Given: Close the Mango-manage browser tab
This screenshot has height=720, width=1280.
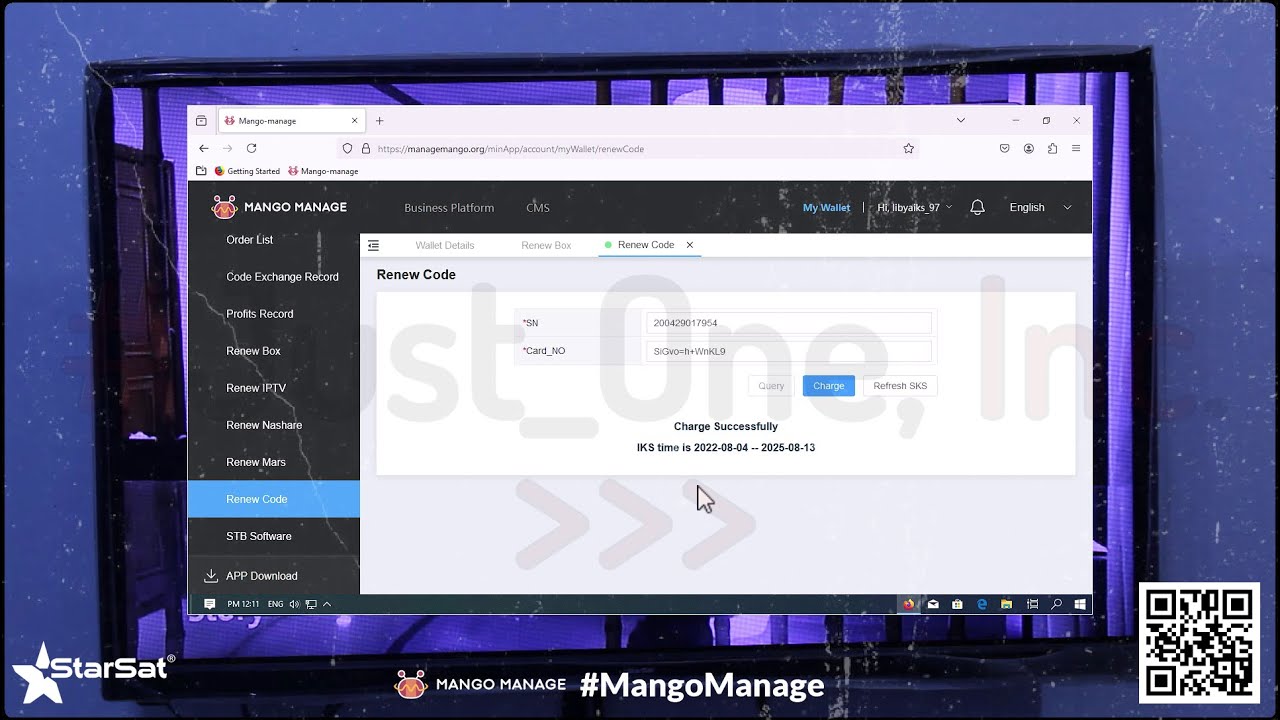Looking at the screenshot, I should click(x=354, y=121).
